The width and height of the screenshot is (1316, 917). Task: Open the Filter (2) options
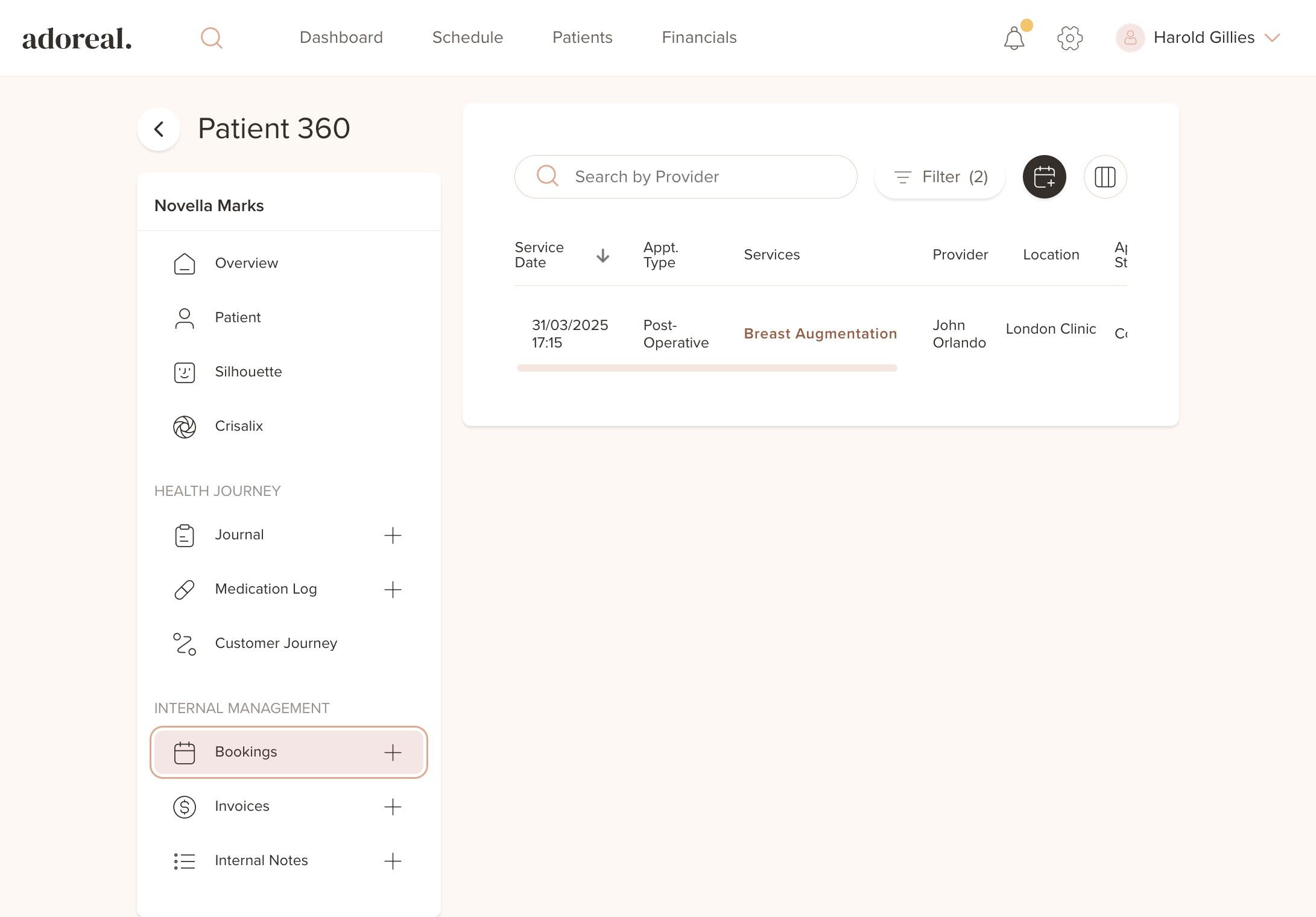(940, 177)
